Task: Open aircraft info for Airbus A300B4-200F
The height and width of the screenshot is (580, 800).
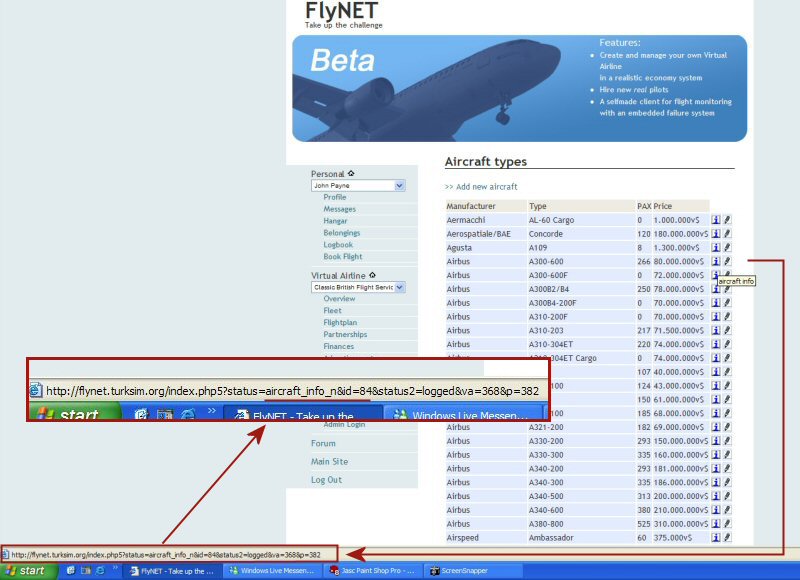Action: (716, 302)
